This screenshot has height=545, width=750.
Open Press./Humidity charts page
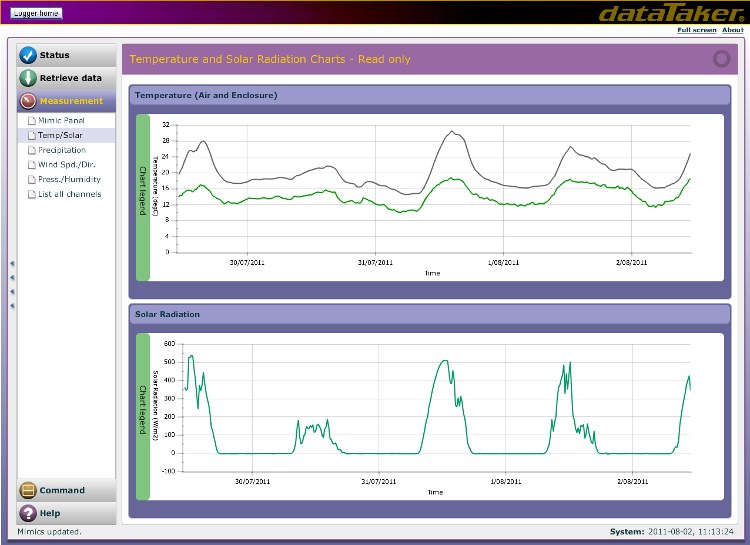point(69,180)
